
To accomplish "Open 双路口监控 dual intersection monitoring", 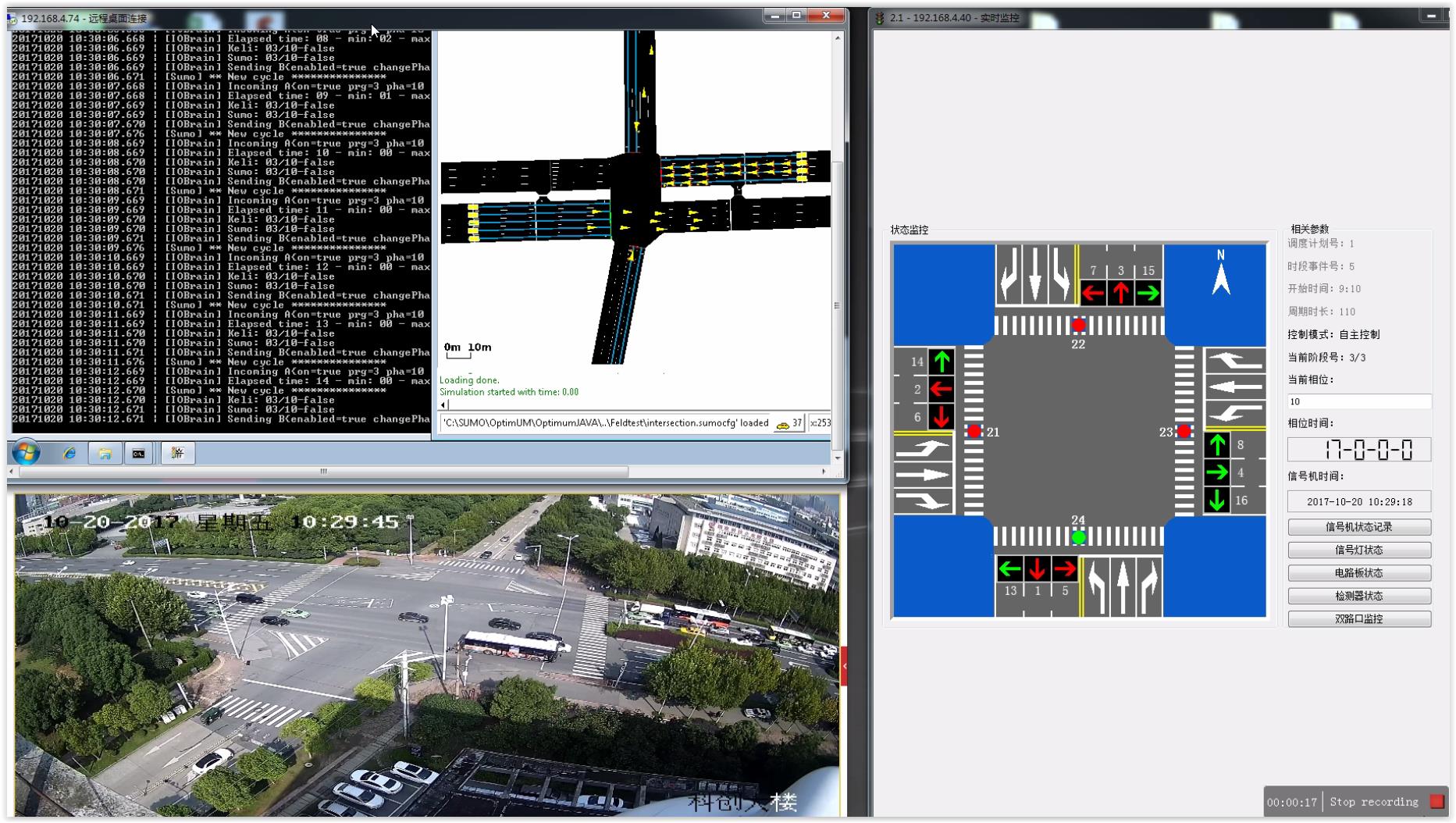I will click(x=1358, y=618).
